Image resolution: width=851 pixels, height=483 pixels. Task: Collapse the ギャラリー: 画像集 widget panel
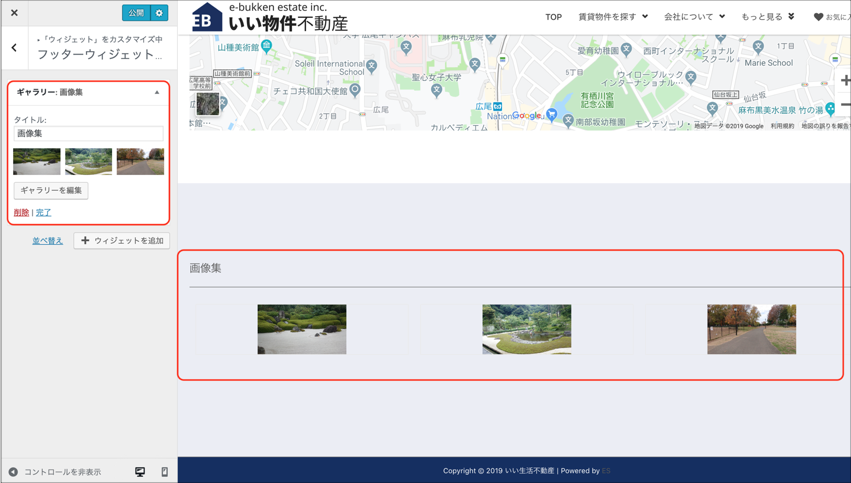click(x=157, y=92)
